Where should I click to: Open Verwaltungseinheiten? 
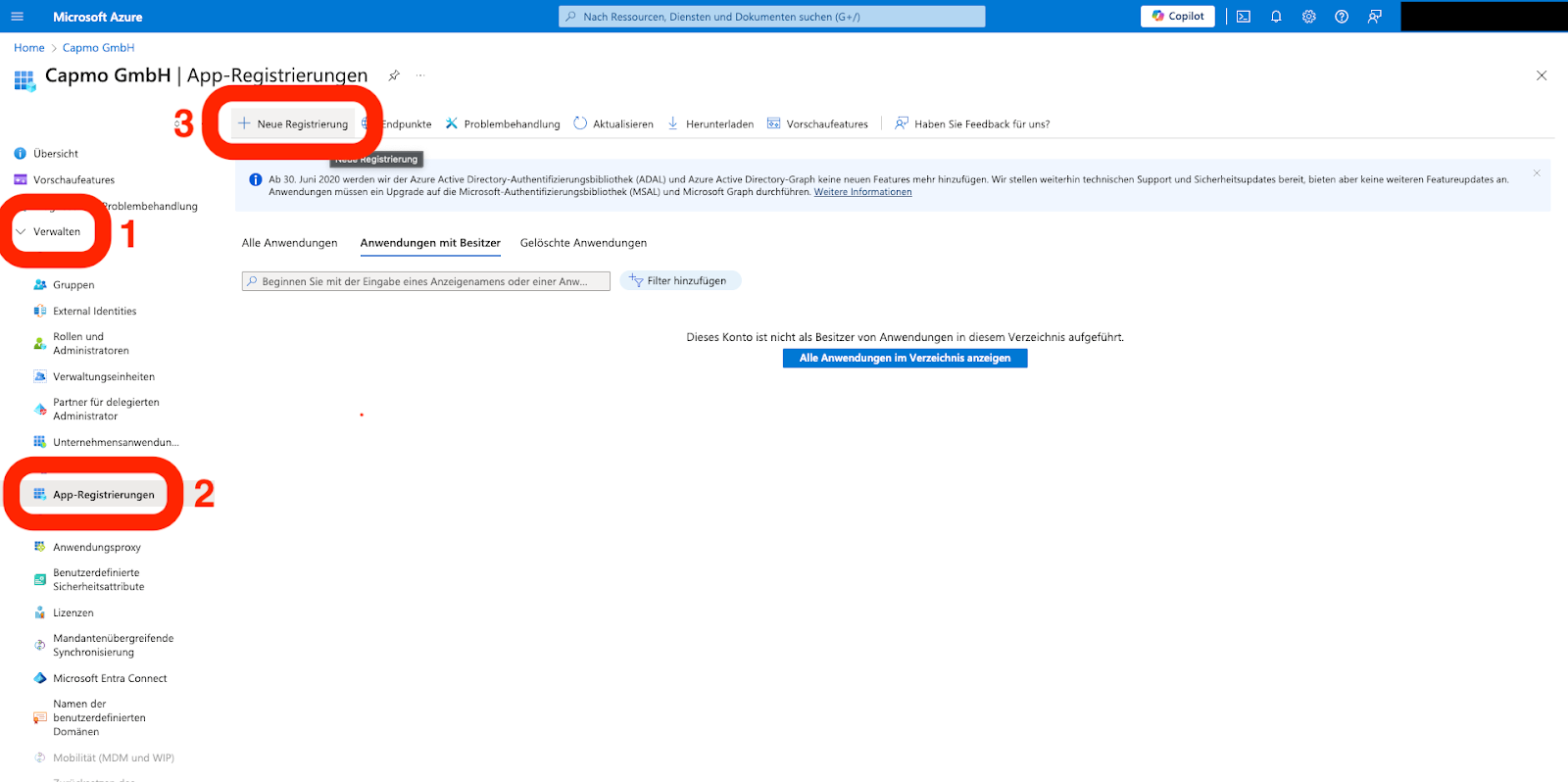coord(103,377)
